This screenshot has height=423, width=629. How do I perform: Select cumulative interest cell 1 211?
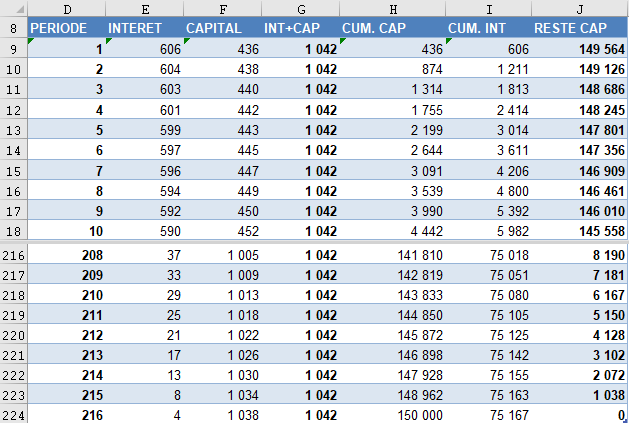[489, 69]
